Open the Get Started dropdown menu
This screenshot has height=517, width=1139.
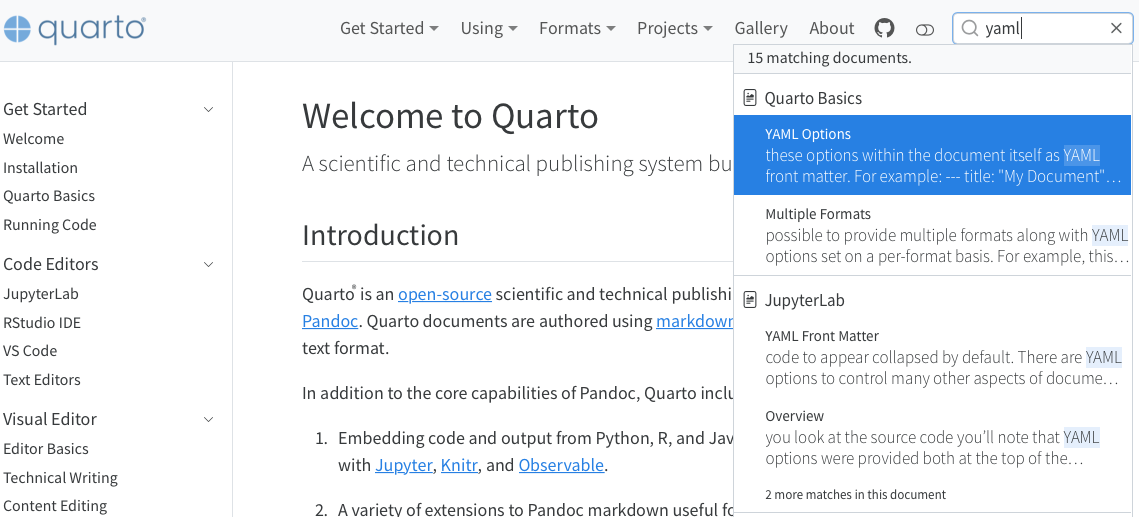[389, 29]
